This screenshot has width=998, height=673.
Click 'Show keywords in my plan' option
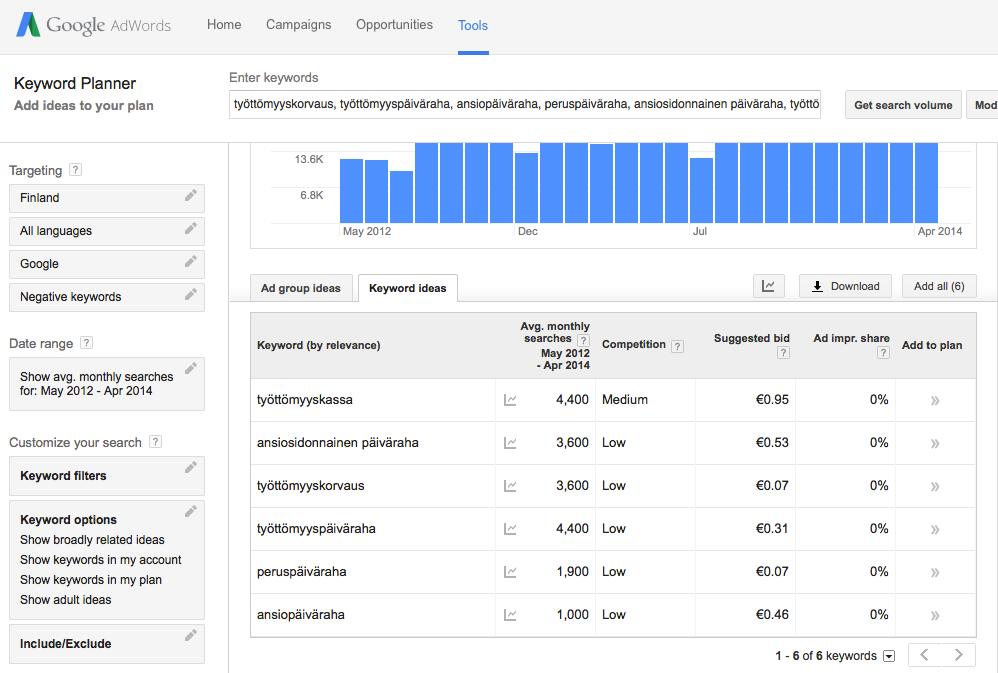[x=91, y=580]
